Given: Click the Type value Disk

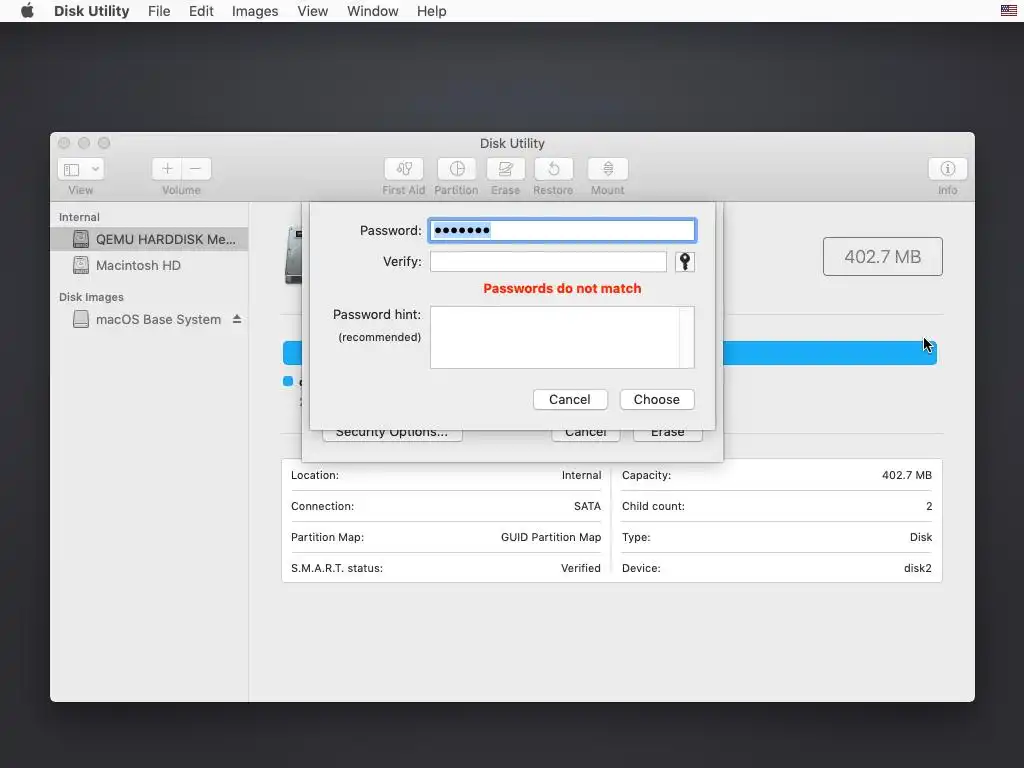Looking at the screenshot, I should coord(921,537).
